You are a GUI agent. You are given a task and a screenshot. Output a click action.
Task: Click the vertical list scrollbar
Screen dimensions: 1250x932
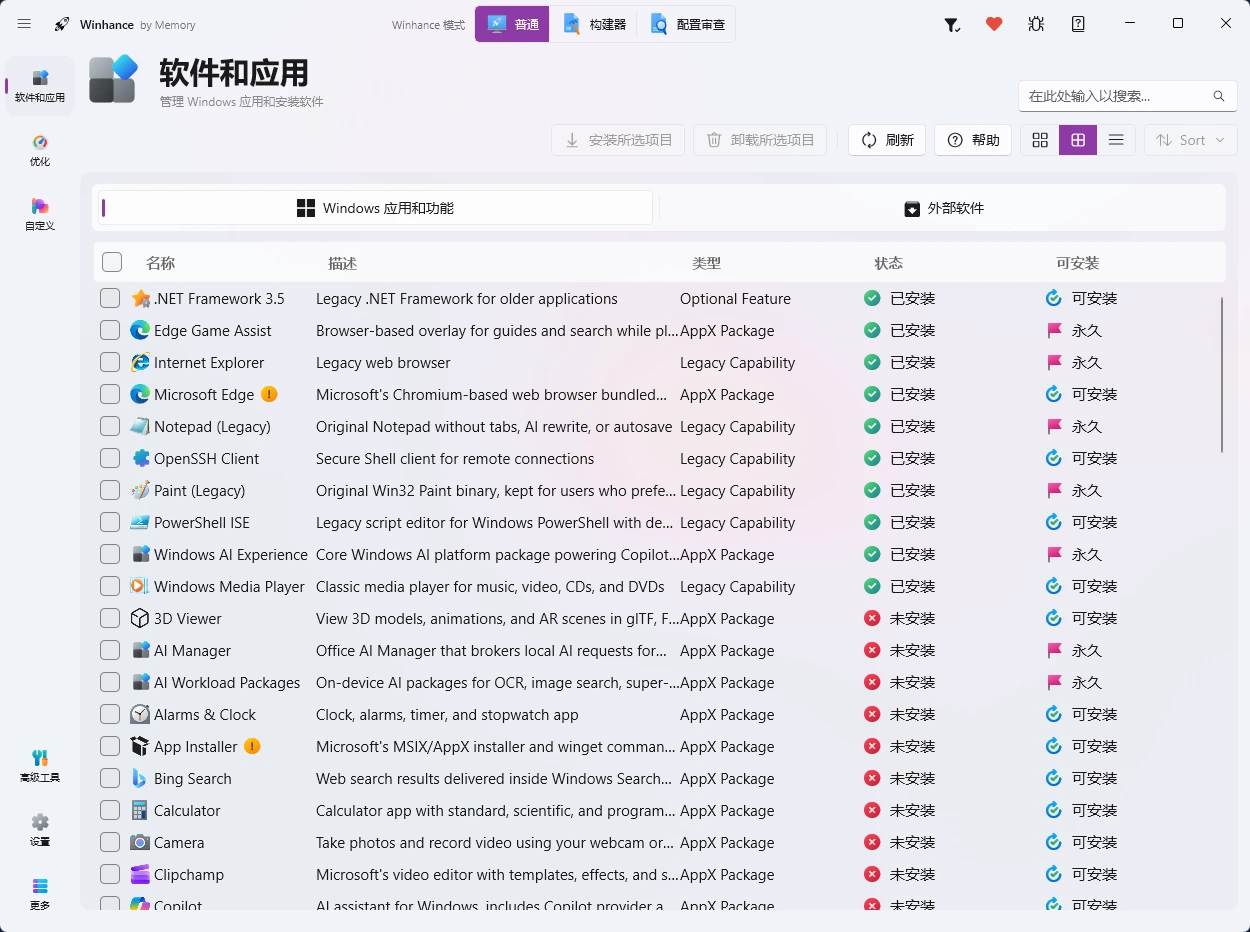click(x=1221, y=375)
